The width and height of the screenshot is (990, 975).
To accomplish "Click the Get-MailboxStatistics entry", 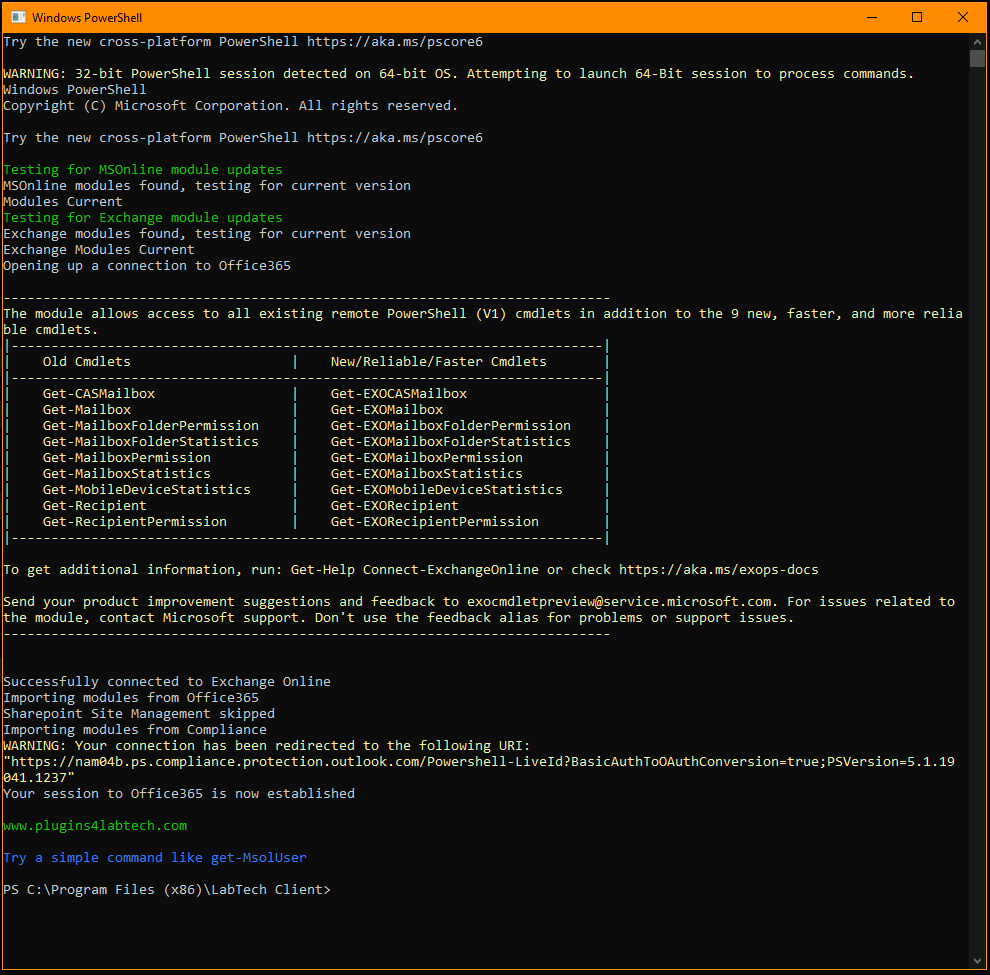I will (127, 474).
